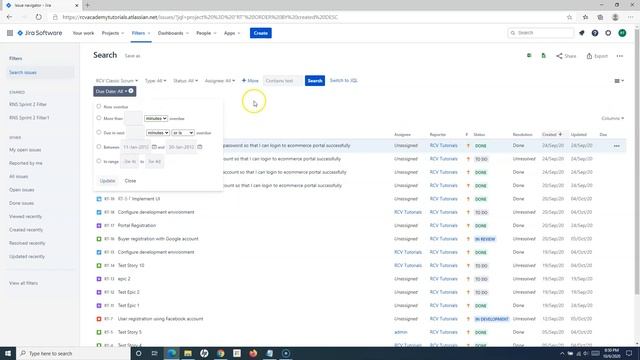Open the list view switcher dropdown
The height and width of the screenshot is (360, 640).
(619, 81)
